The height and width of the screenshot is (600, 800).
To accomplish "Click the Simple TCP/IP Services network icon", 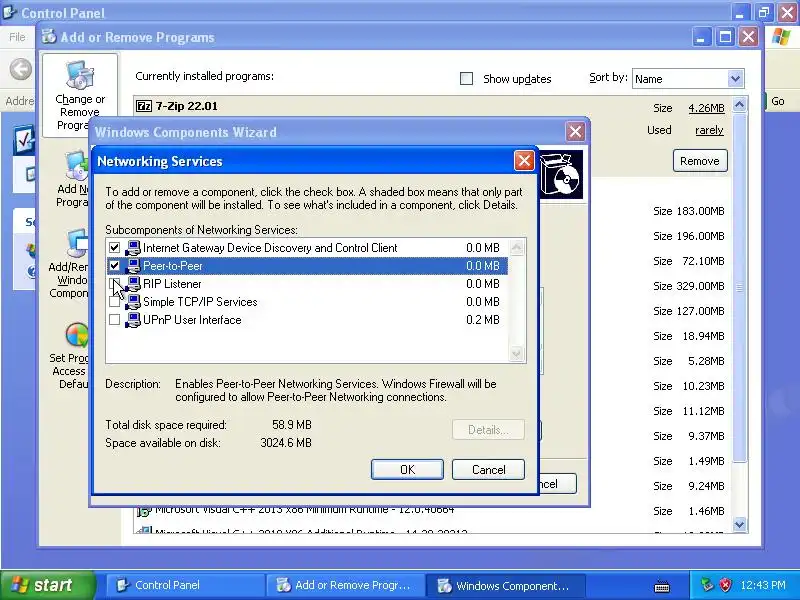I will click(x=133, y=302).
